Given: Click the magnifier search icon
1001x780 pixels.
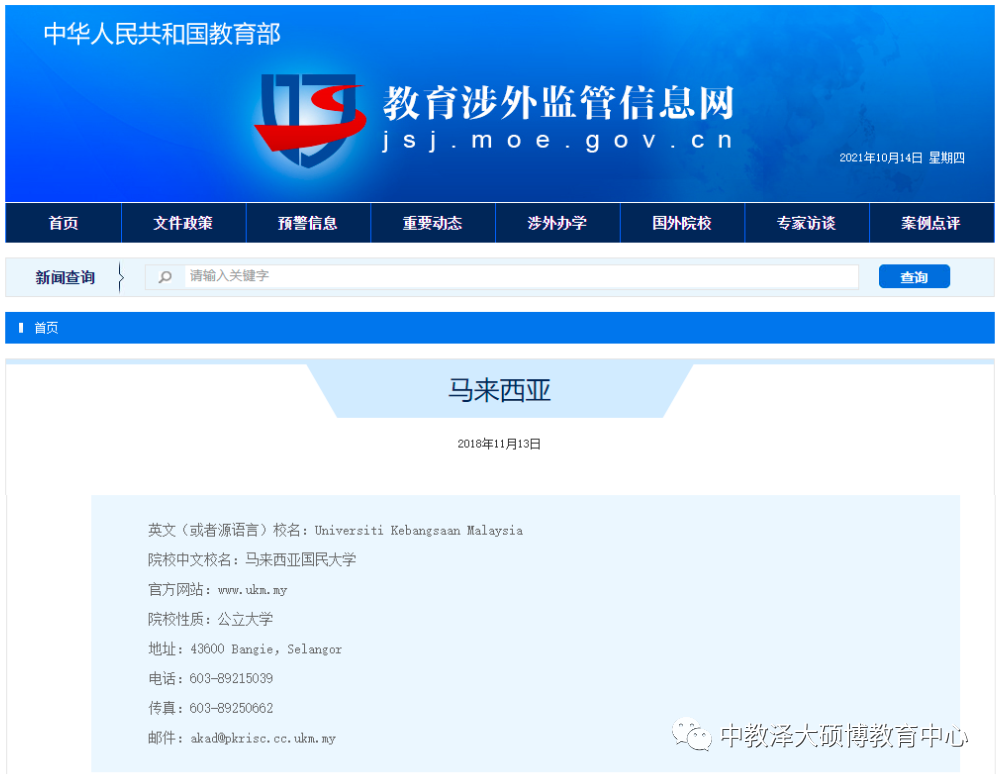Looking at the screenshot, I should click(164, 276).
